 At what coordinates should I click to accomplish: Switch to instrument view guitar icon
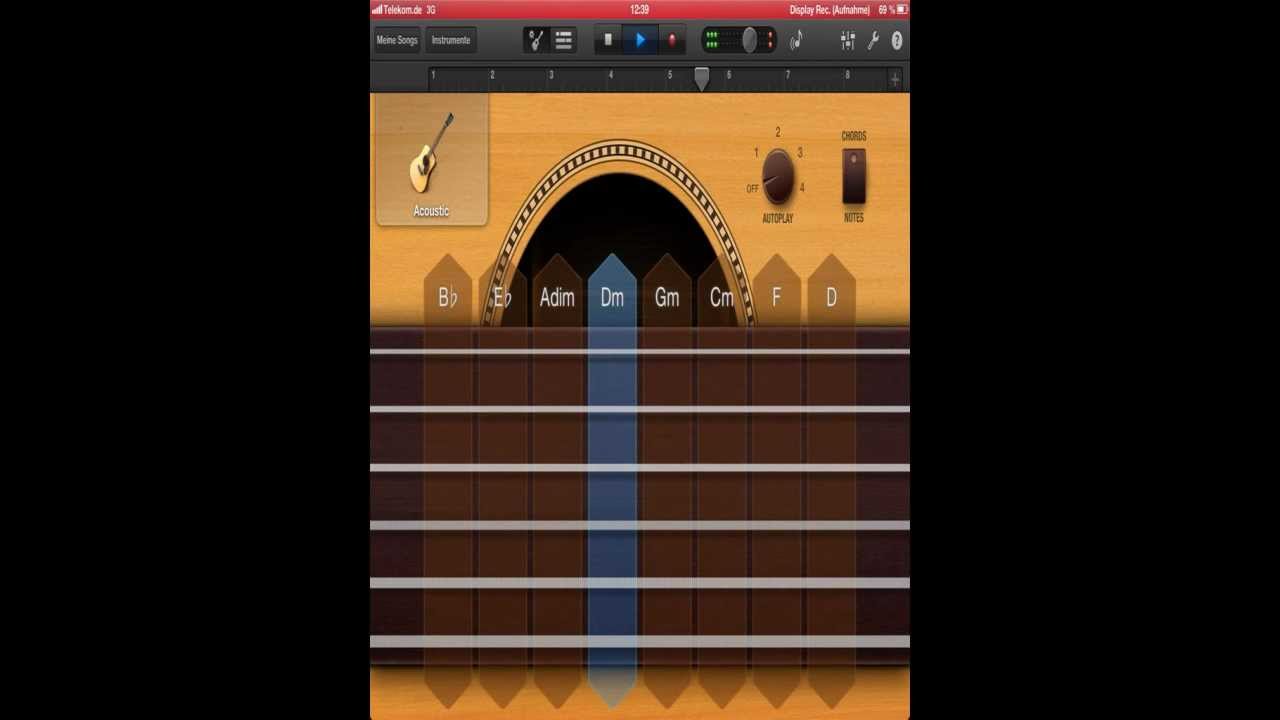[537, 40]
